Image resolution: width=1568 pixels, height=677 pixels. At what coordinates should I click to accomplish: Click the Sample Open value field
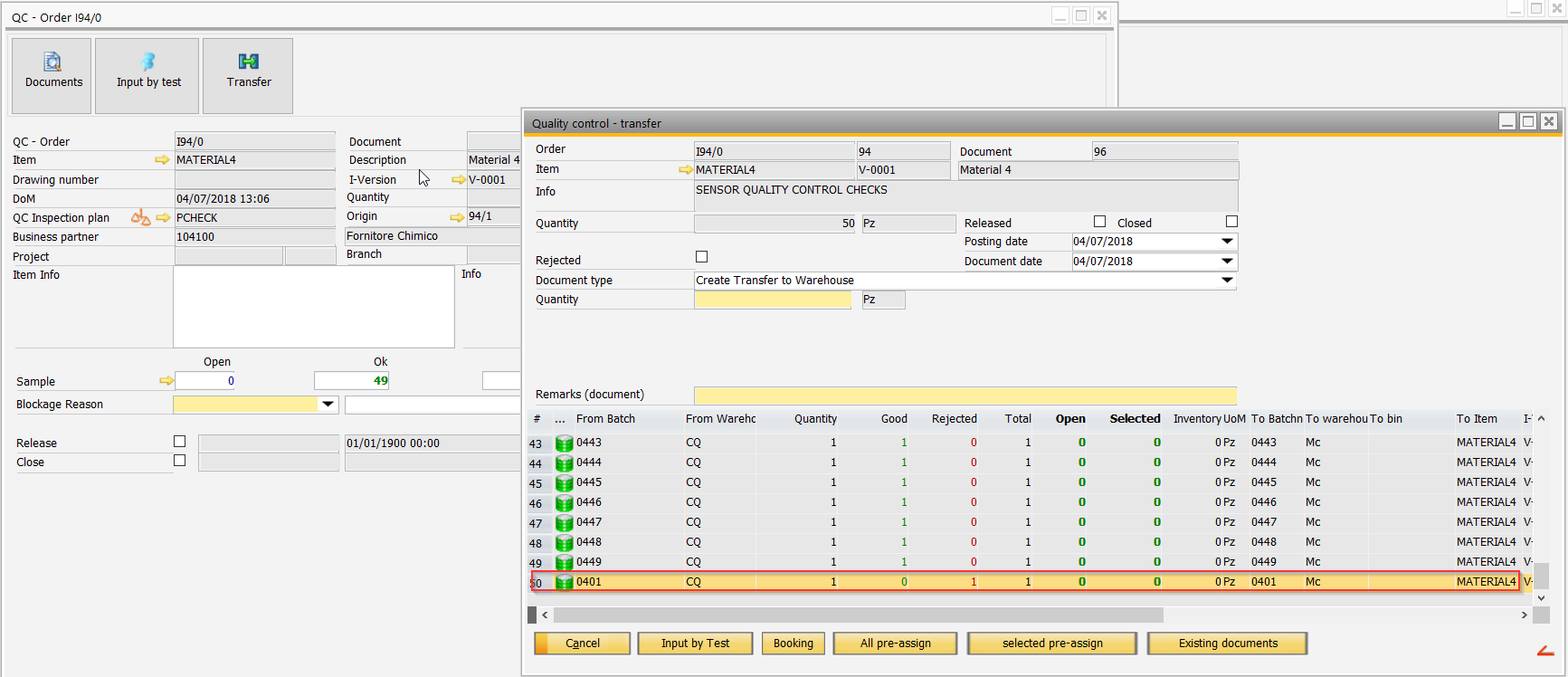(x=204, y=381)
